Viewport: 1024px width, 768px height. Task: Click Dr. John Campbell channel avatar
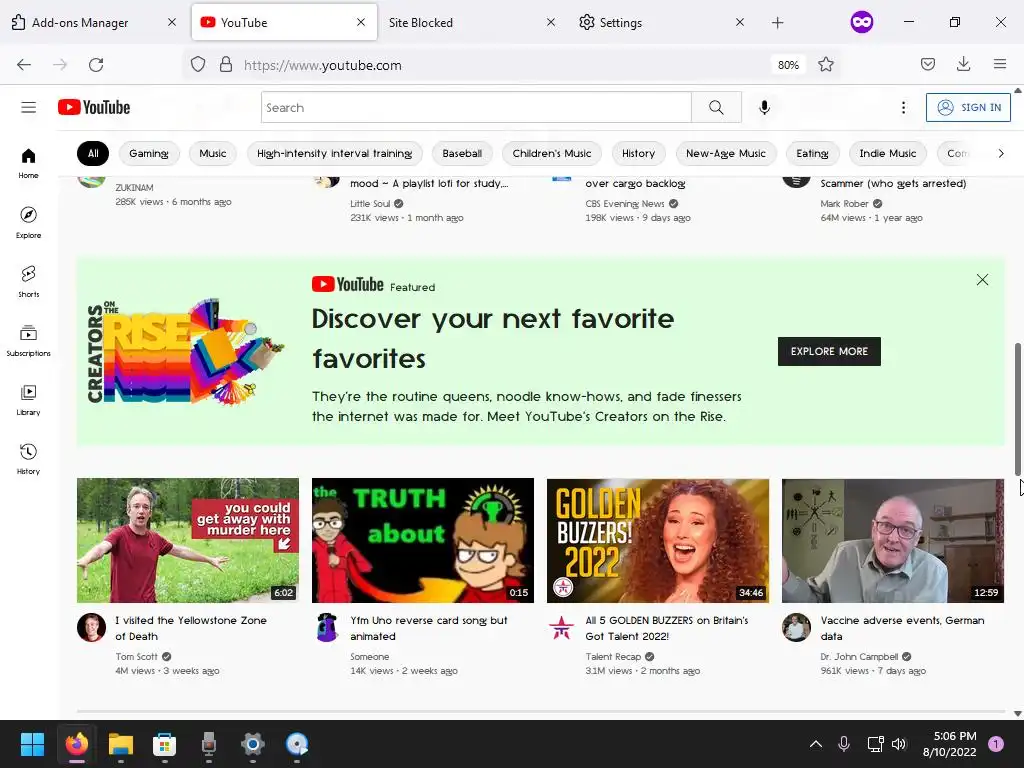pos(796,628)
